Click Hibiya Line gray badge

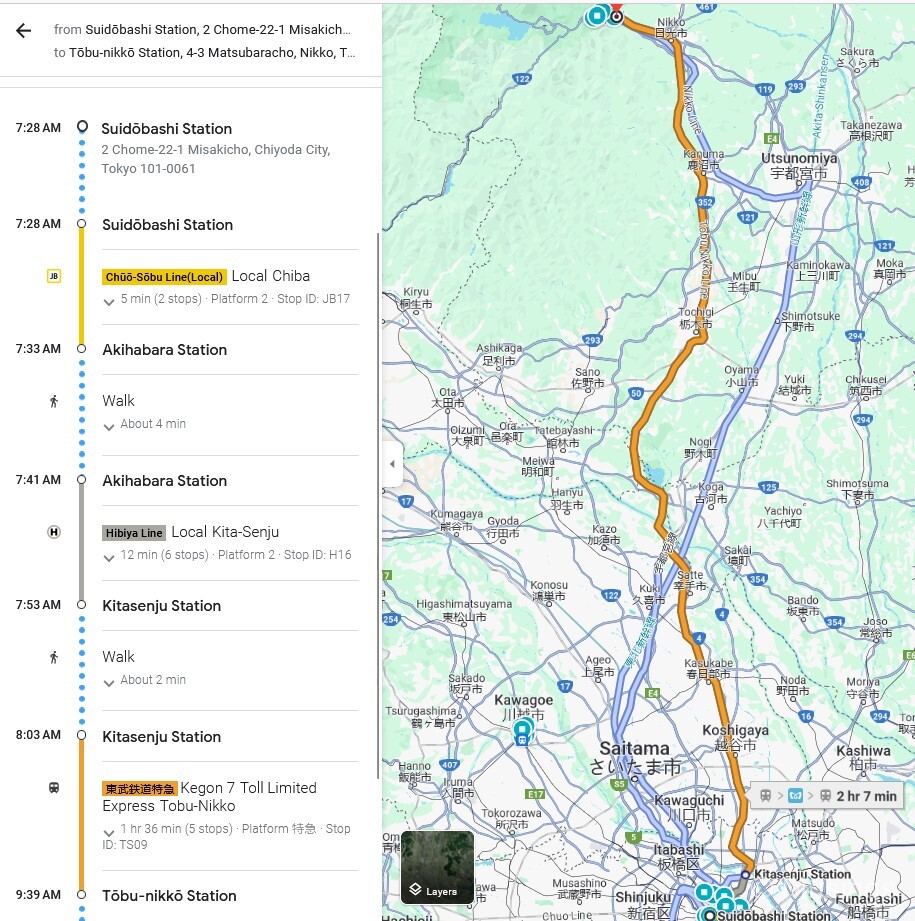[x=134, y=533]
